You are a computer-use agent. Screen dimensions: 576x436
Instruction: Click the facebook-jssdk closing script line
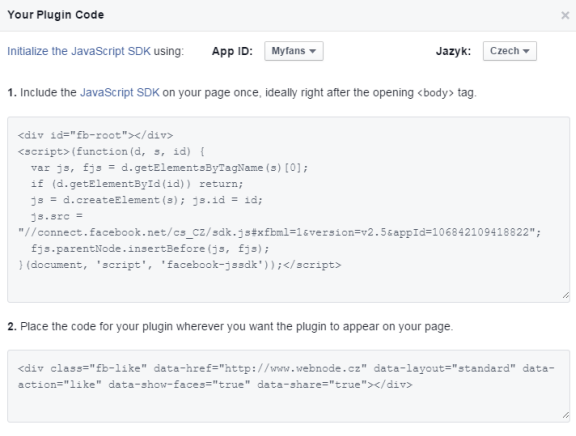pos(179,265)
